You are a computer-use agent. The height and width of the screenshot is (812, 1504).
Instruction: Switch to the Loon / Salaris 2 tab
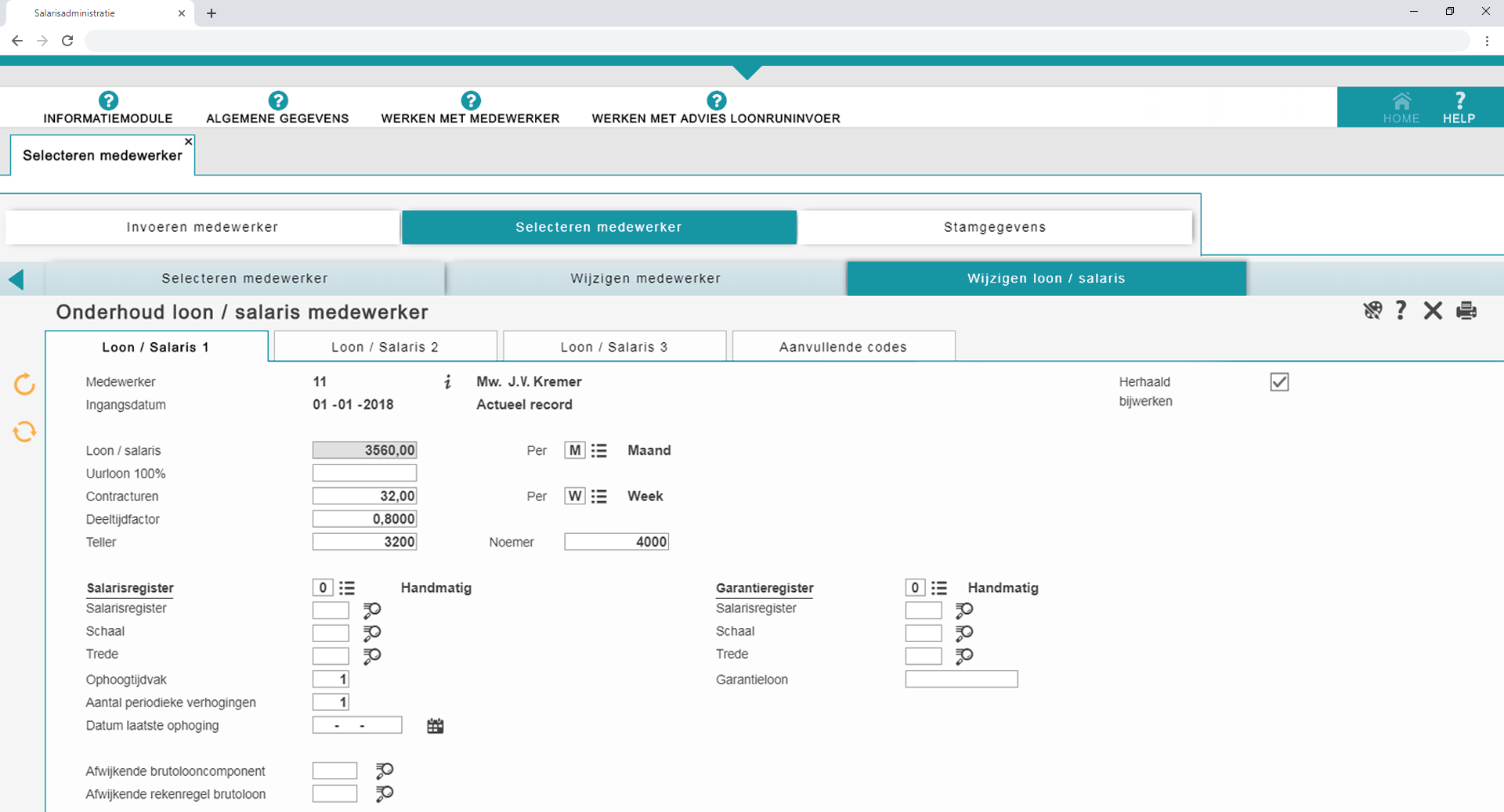coord(385,346)
